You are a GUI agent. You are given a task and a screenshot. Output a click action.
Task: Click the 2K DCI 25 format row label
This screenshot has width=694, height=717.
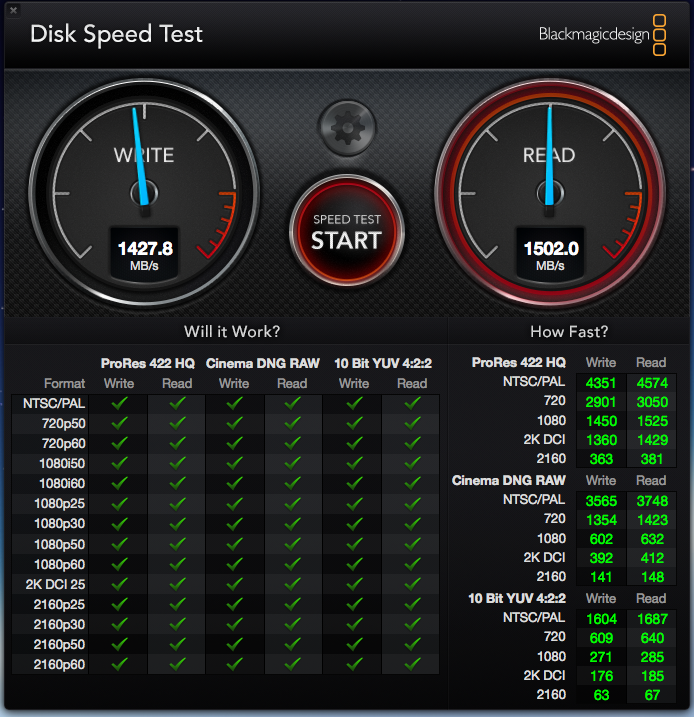55,584
